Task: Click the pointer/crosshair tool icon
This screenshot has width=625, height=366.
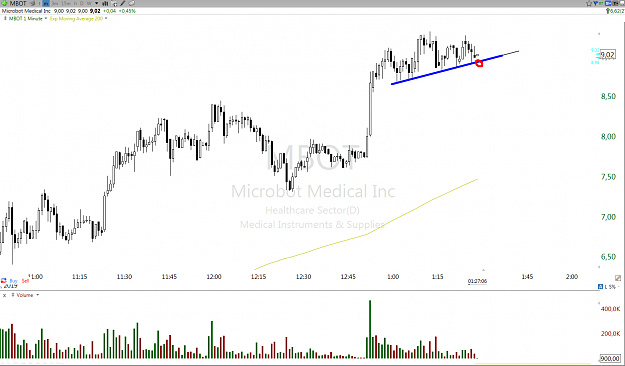Action: (114, 4)
